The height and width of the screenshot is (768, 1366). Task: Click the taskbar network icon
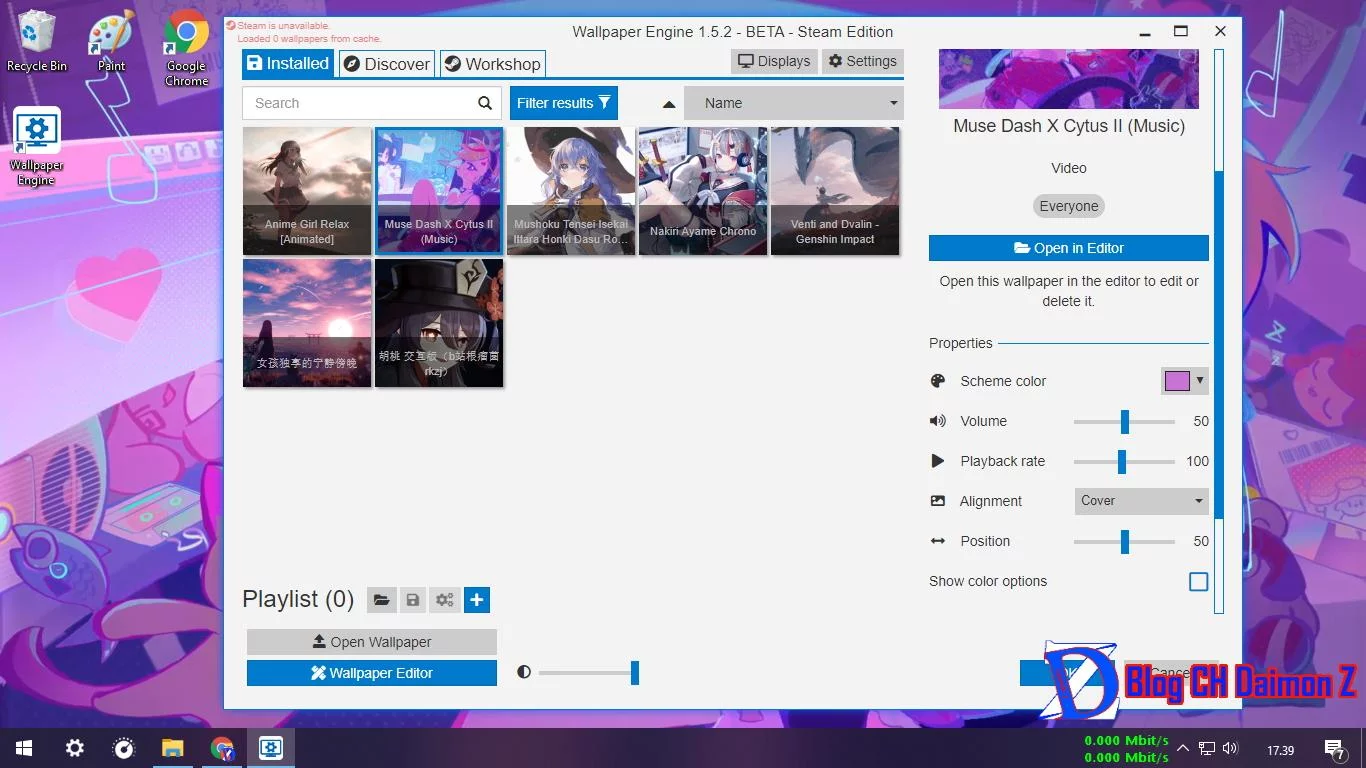point(1207,748)
